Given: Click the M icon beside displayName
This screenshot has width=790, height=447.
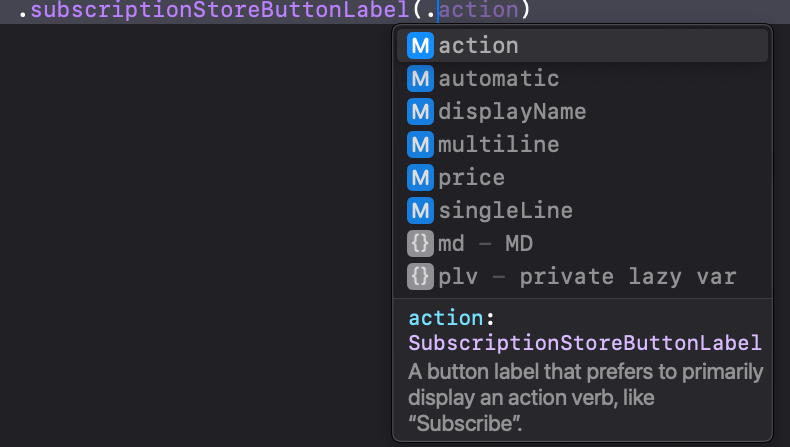Looking at the screenshot, I should coord(420,111).
